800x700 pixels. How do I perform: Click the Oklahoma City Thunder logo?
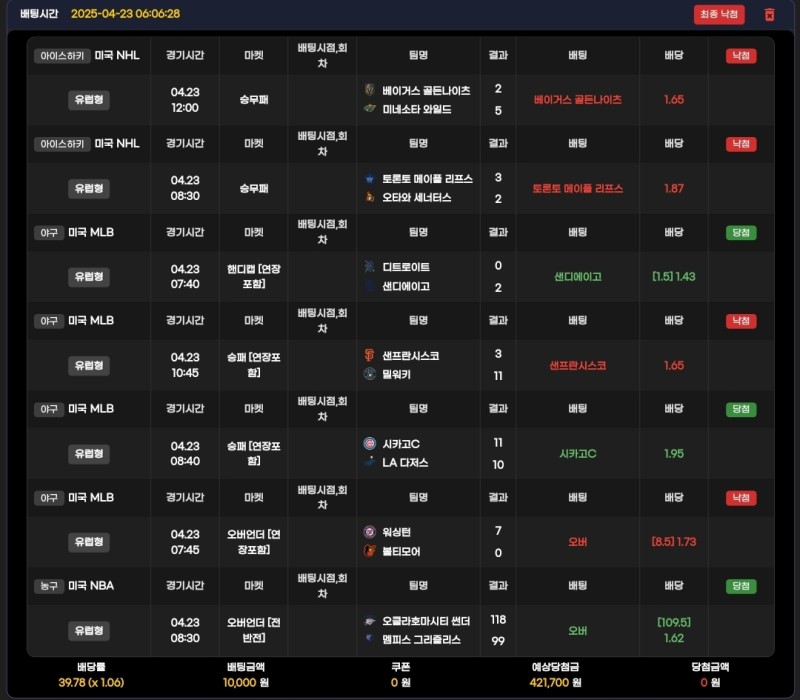(x=370, y=620)
